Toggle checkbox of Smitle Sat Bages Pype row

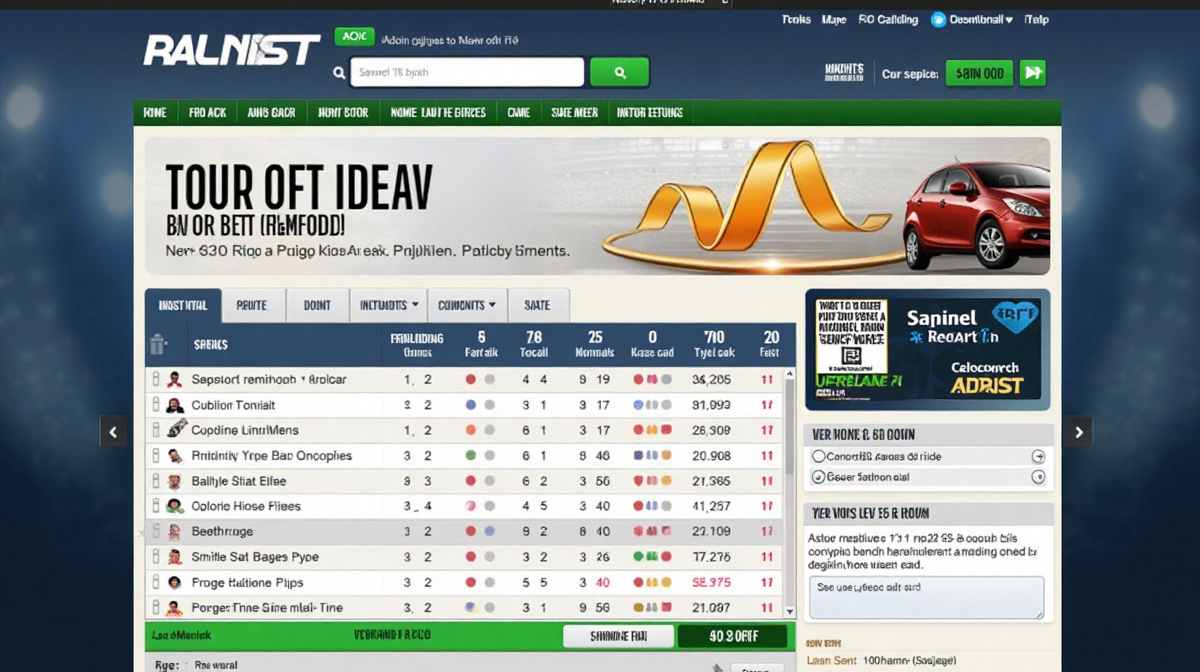(155, 557)
